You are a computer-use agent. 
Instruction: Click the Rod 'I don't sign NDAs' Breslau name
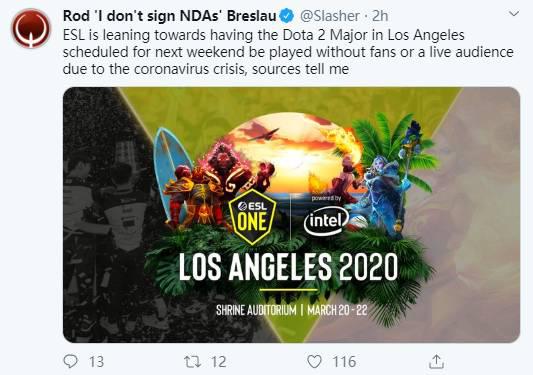coord(169,16)
